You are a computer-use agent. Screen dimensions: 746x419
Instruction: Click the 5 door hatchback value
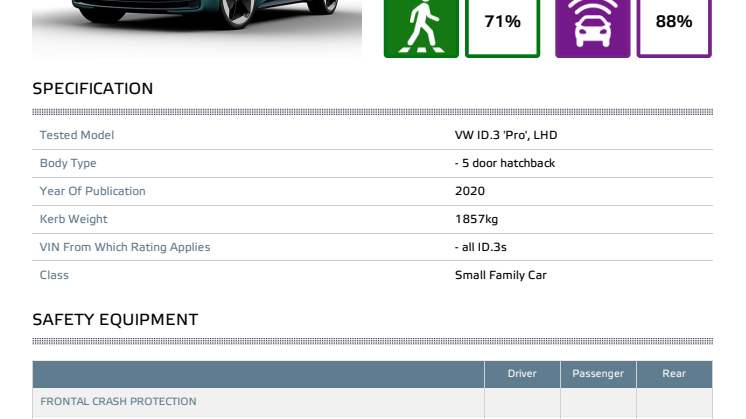[x=505, y=163]
